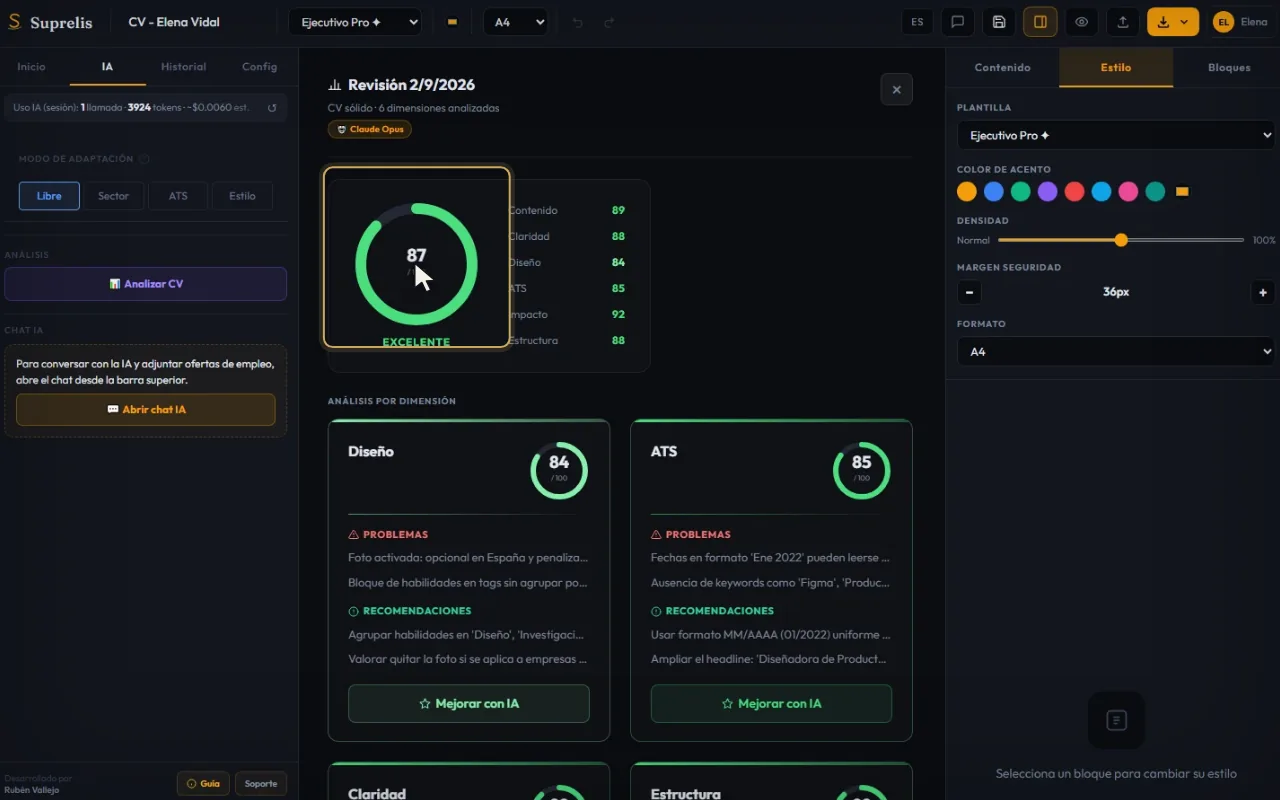Screen dimensions: 1280x800
Task: Click the Guía button
Action: [203, 783]
